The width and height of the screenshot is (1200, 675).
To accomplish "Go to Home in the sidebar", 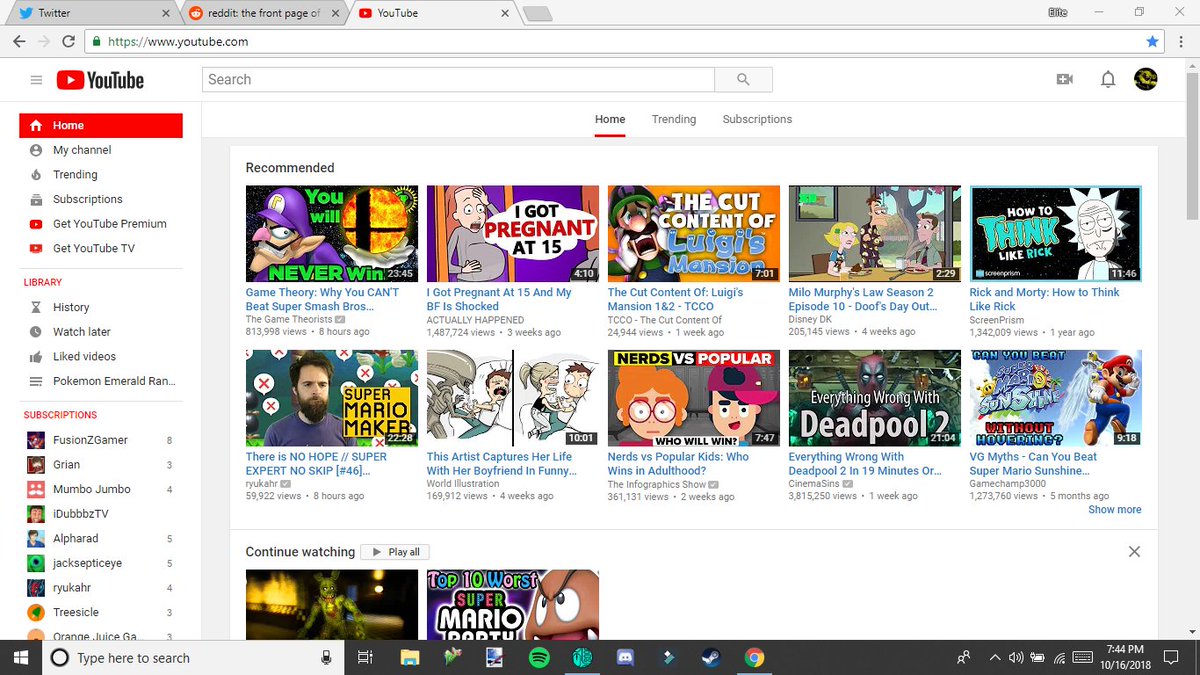I will click(101, 125).
